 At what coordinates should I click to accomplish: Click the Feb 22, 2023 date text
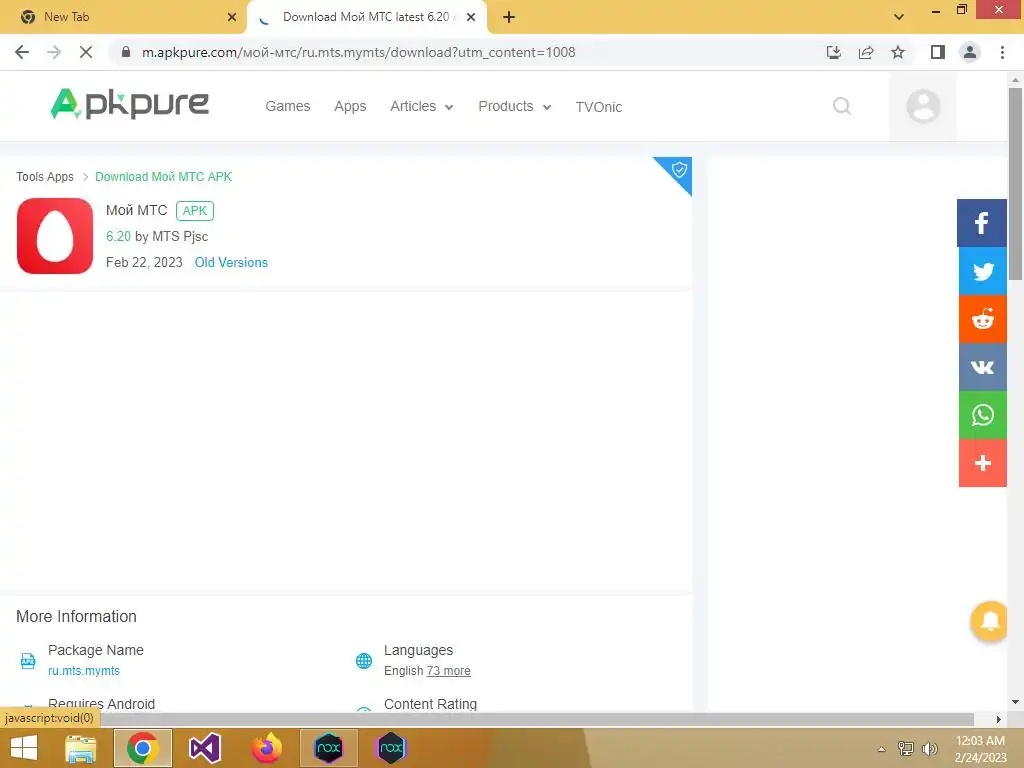click(x=144, y=263)
